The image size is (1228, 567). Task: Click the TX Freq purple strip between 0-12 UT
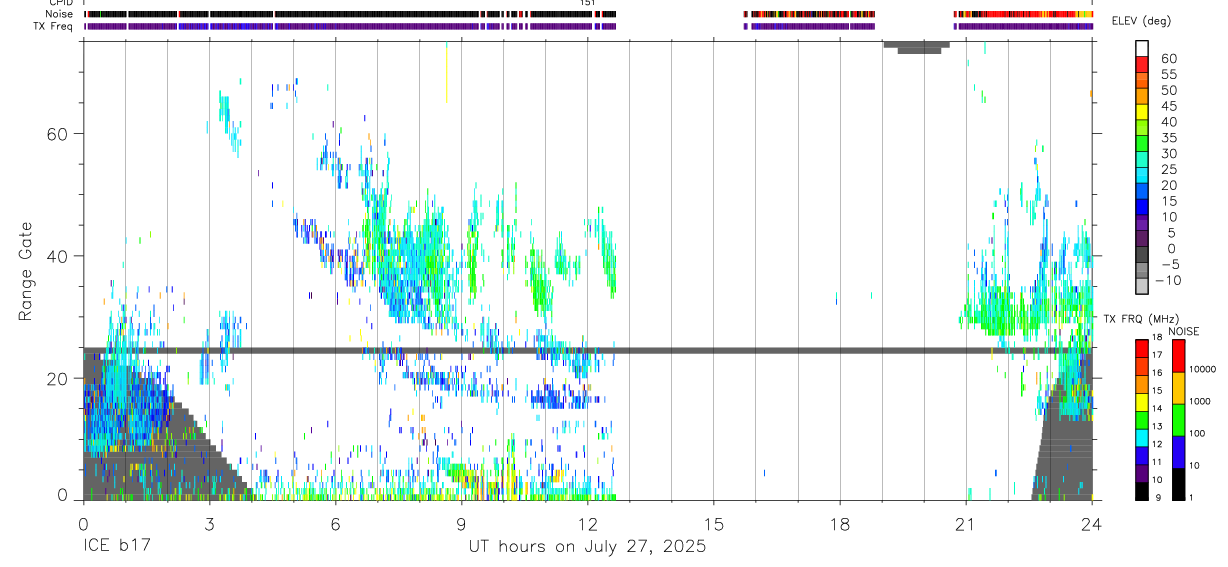click(x=350, y=26)
